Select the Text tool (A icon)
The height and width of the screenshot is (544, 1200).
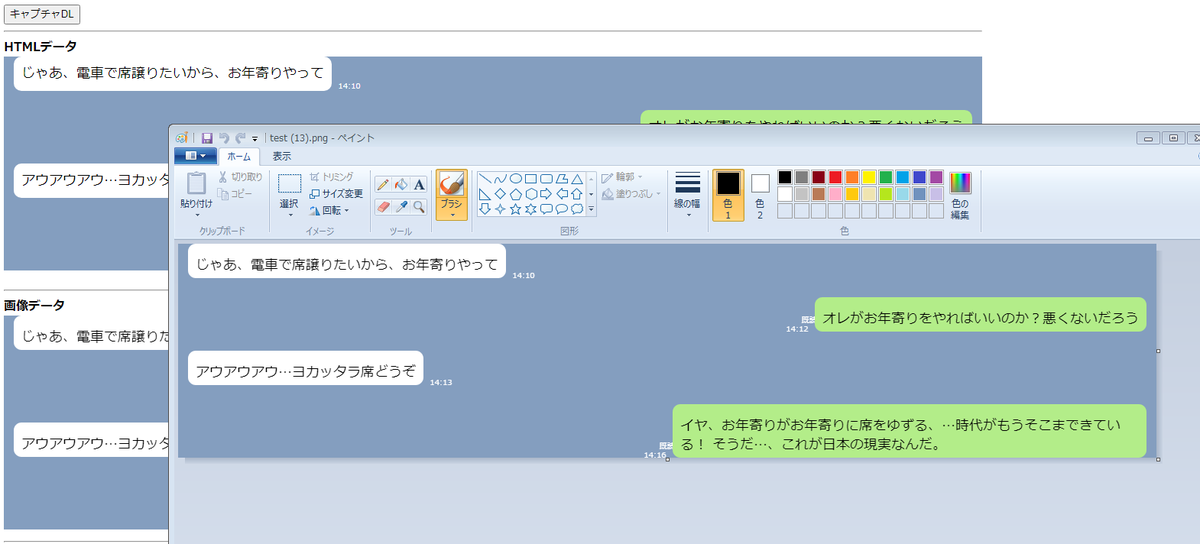tap(419, 184)
